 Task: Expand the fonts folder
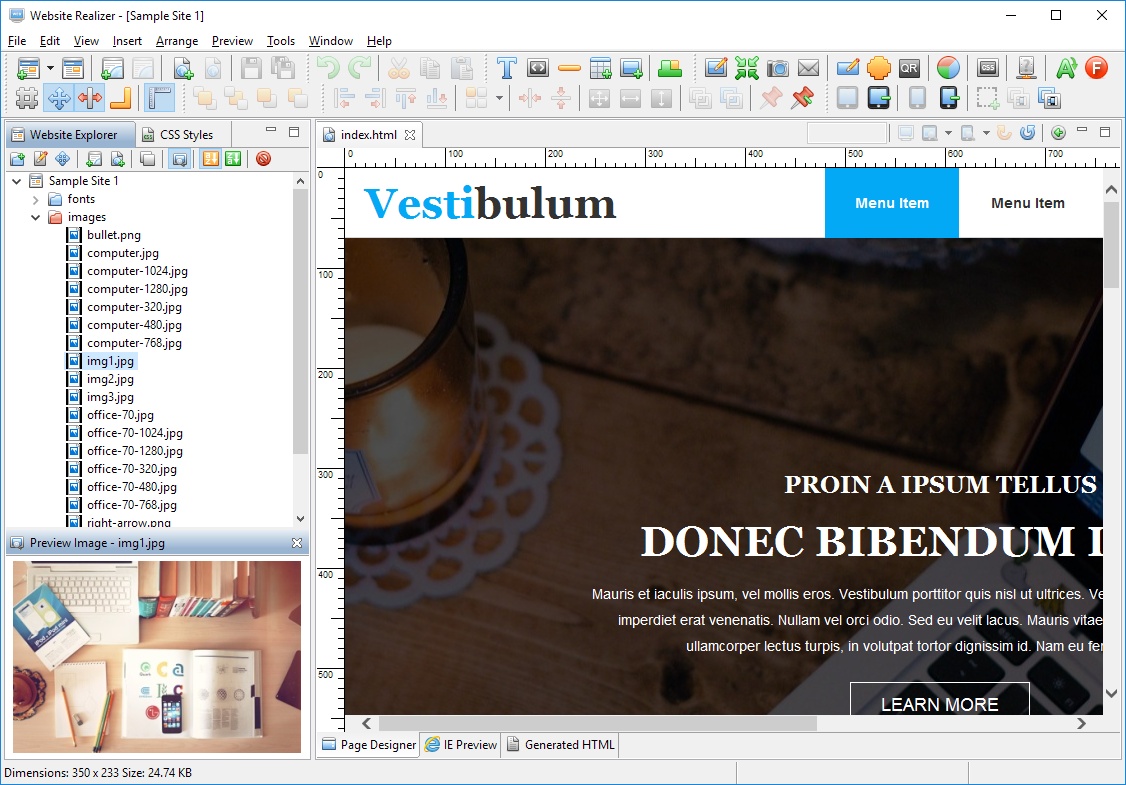[35, 200]
